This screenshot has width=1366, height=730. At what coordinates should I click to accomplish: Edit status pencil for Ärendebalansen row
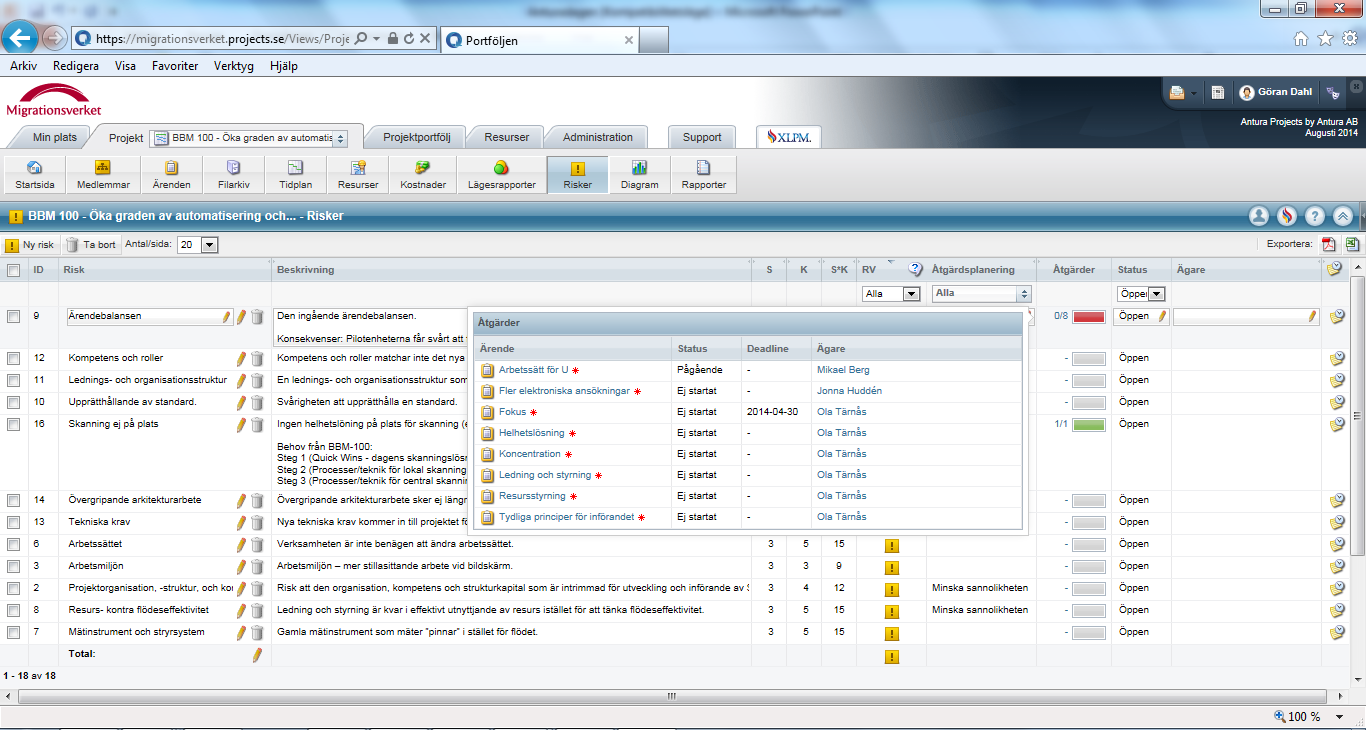point(1163,316)
